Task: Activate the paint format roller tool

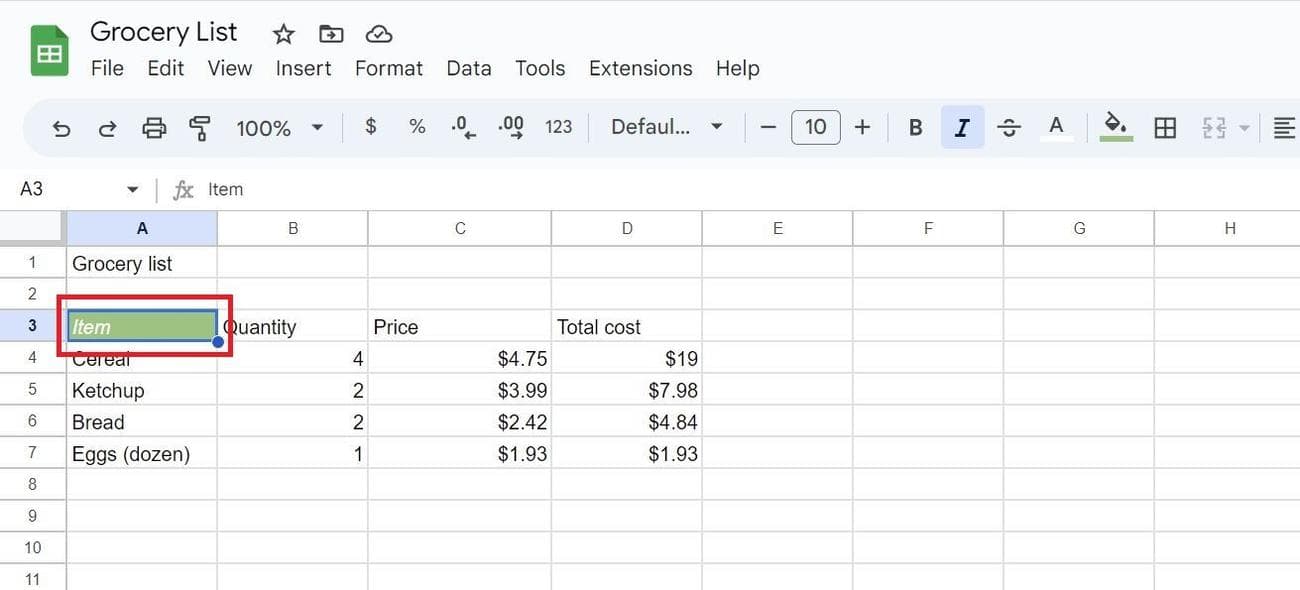Action: (x=200, y=128)
